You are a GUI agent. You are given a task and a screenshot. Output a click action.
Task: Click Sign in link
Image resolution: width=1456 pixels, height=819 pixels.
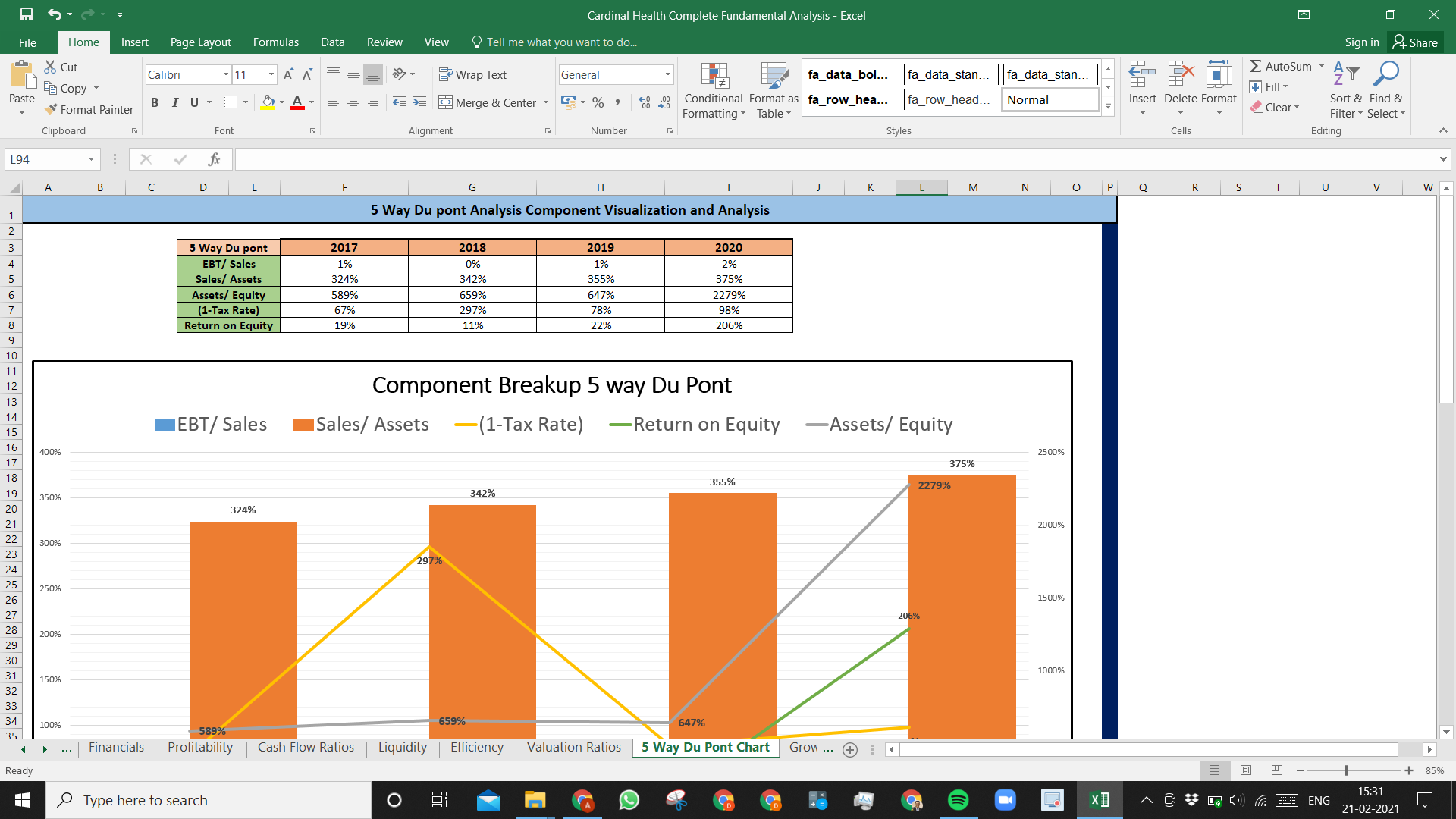pyautogui.click(x=1362, y=42)
